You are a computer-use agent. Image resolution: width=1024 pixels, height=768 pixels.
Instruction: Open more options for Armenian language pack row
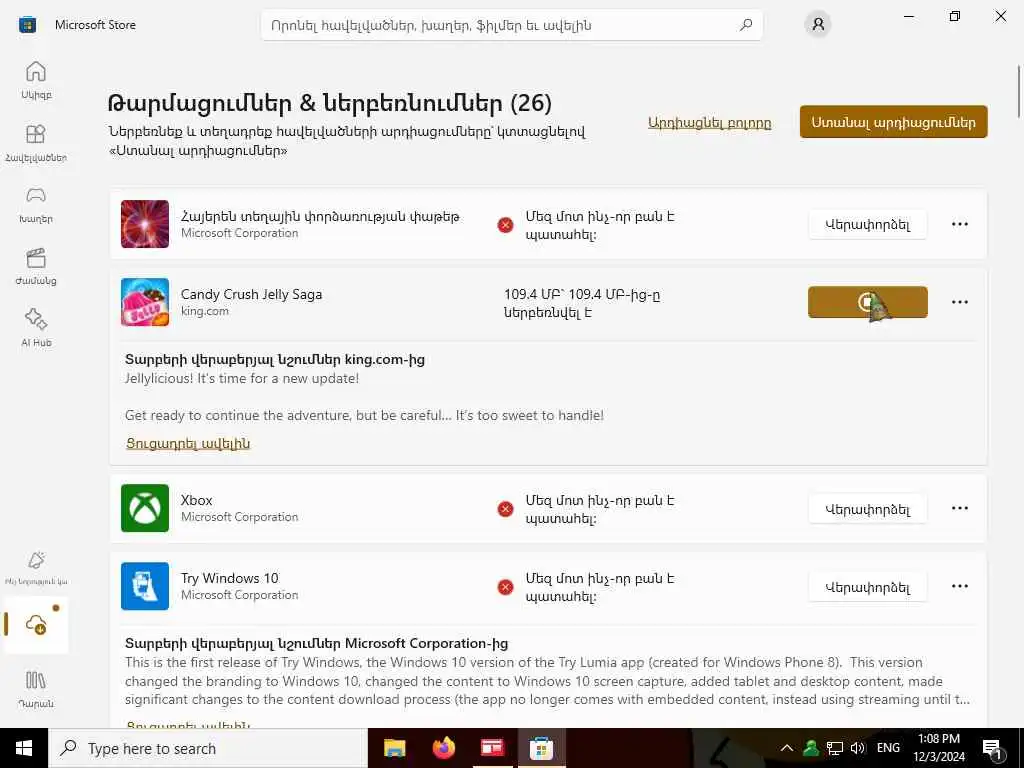tap(960, 224)
